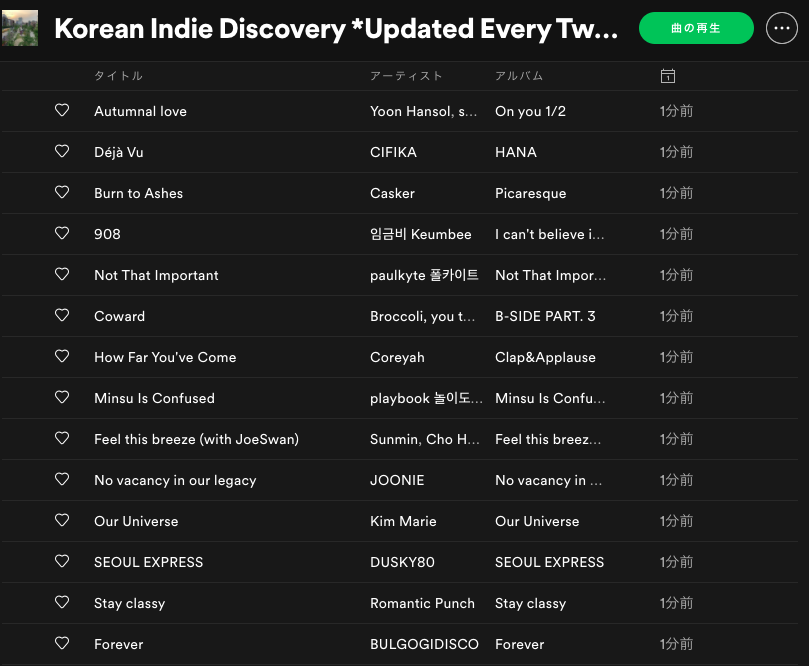Open artist 임금비 Keumbee
This screenshot has height=666, width=809.
click(420, 234)
